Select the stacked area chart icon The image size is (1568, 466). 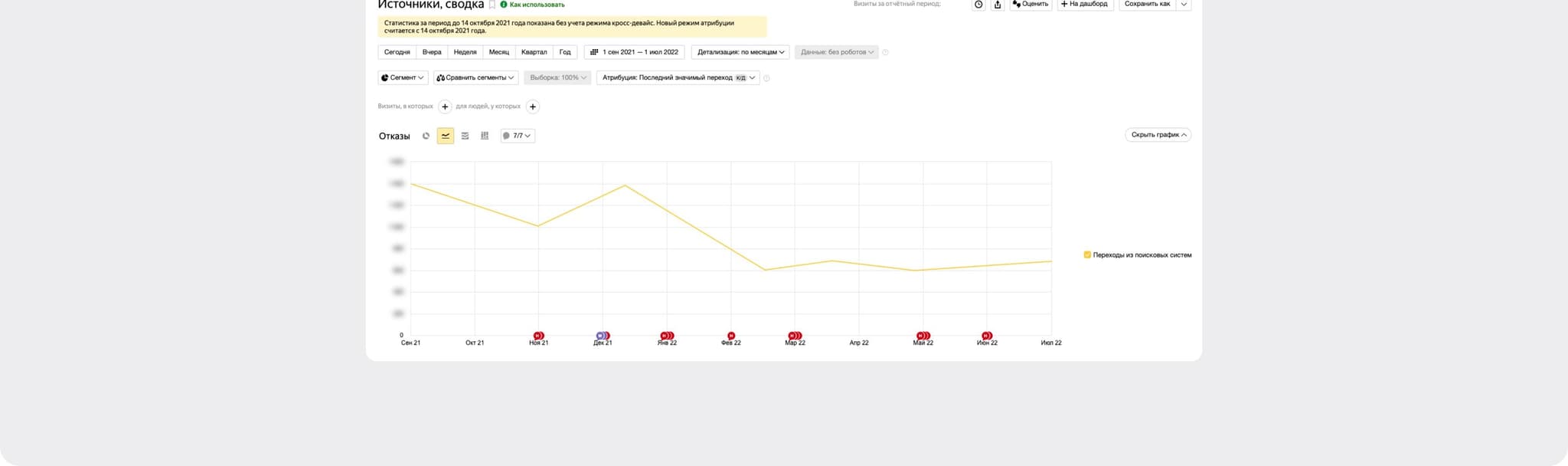[x=465, y=136]
